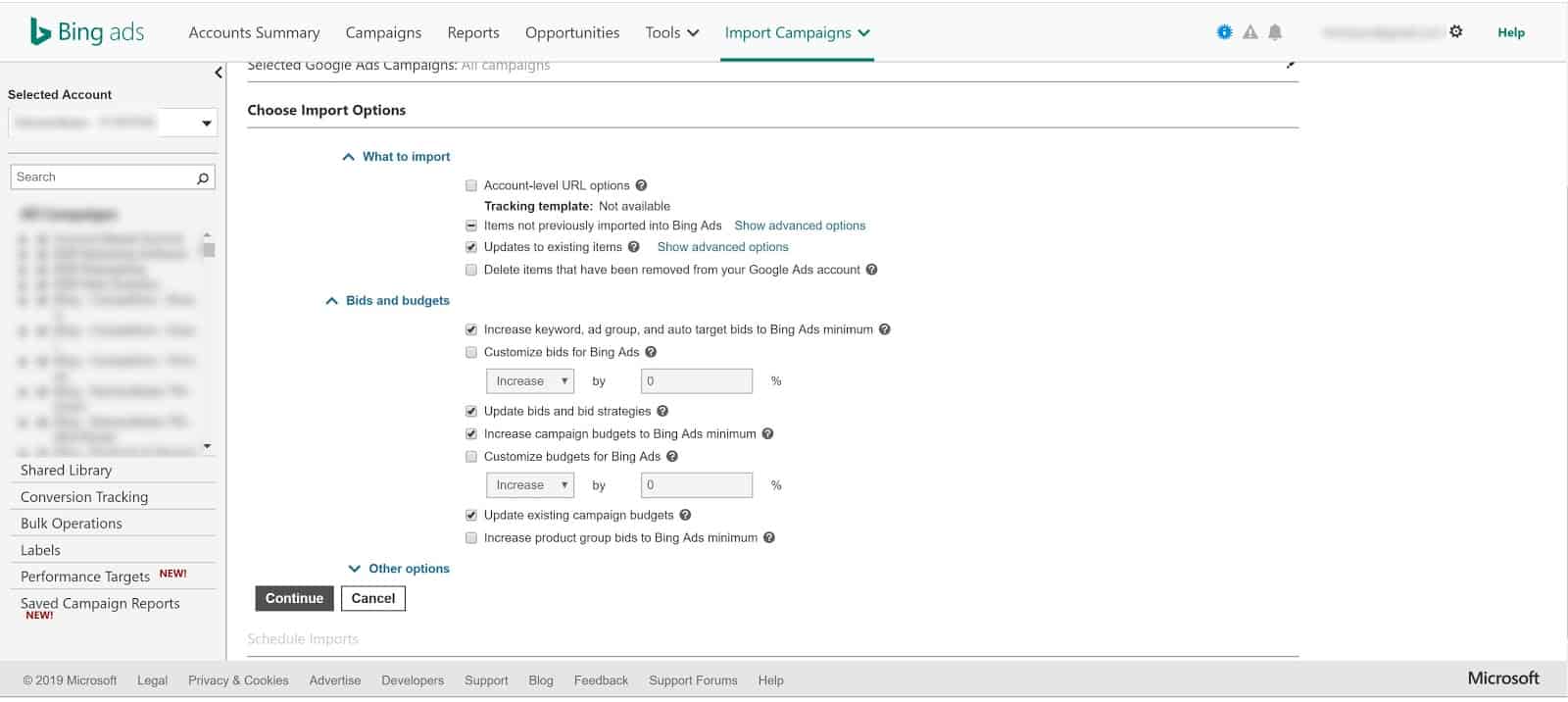Click the Cancel button
The image size is (1568, 702).
point(373,598)
